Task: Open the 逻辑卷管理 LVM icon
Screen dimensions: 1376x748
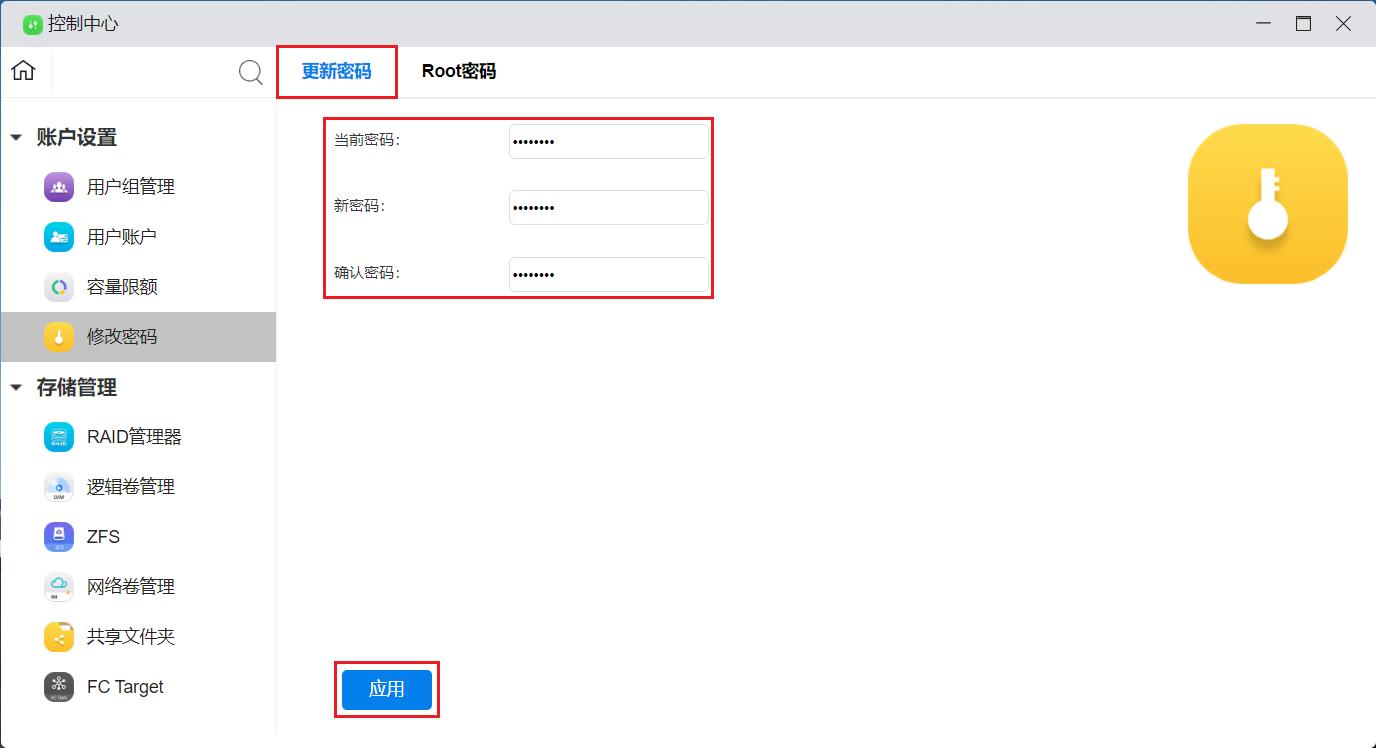Action: pos(59,487)
